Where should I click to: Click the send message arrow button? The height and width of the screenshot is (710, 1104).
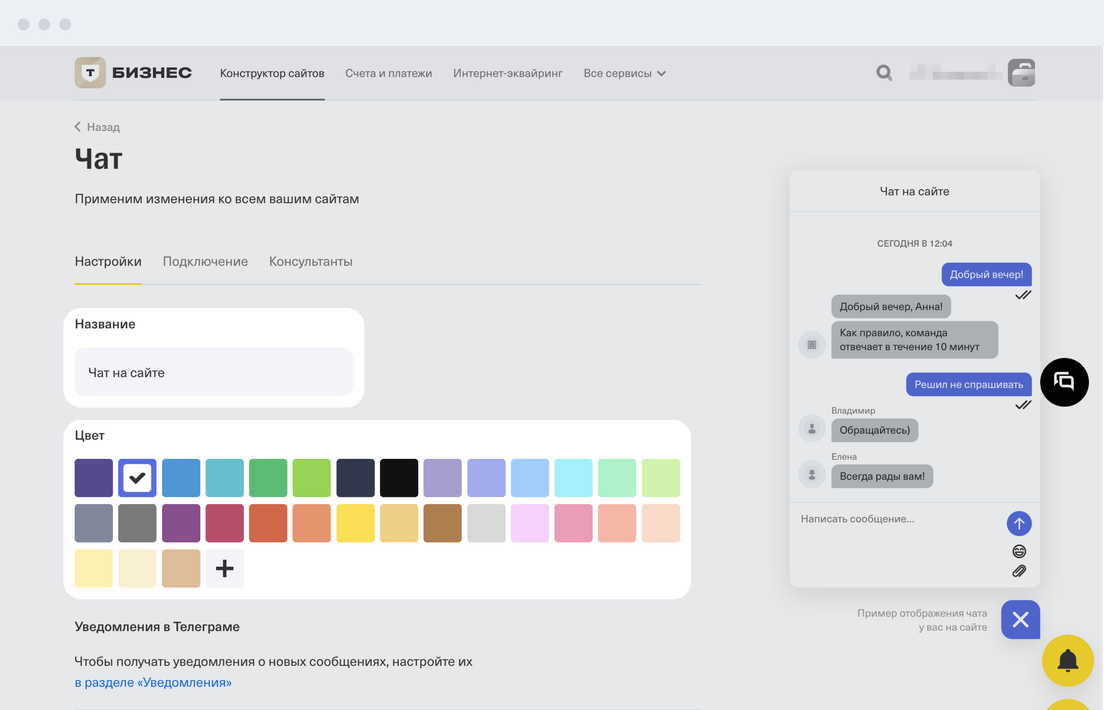click(1019, 523)
